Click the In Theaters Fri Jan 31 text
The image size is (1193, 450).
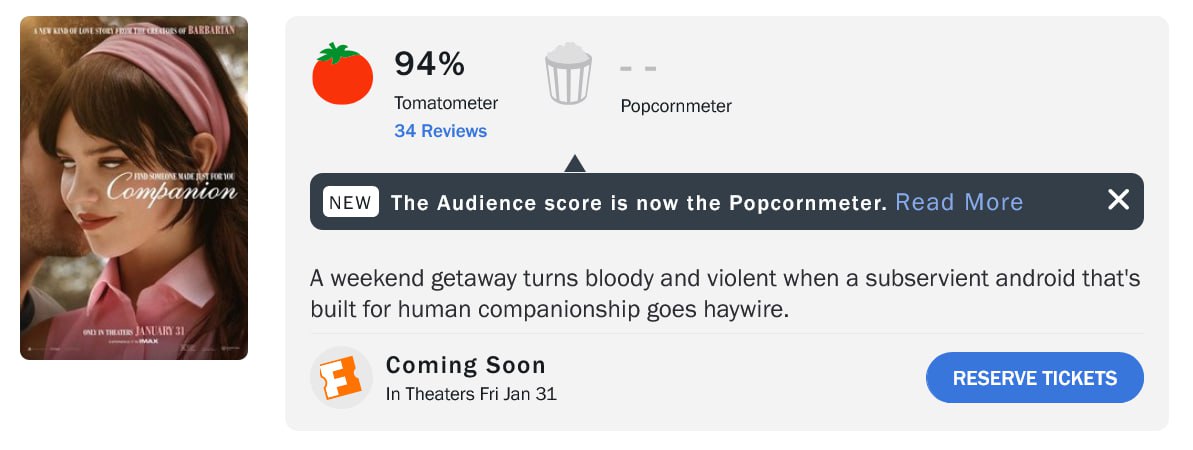click(471, 394)
